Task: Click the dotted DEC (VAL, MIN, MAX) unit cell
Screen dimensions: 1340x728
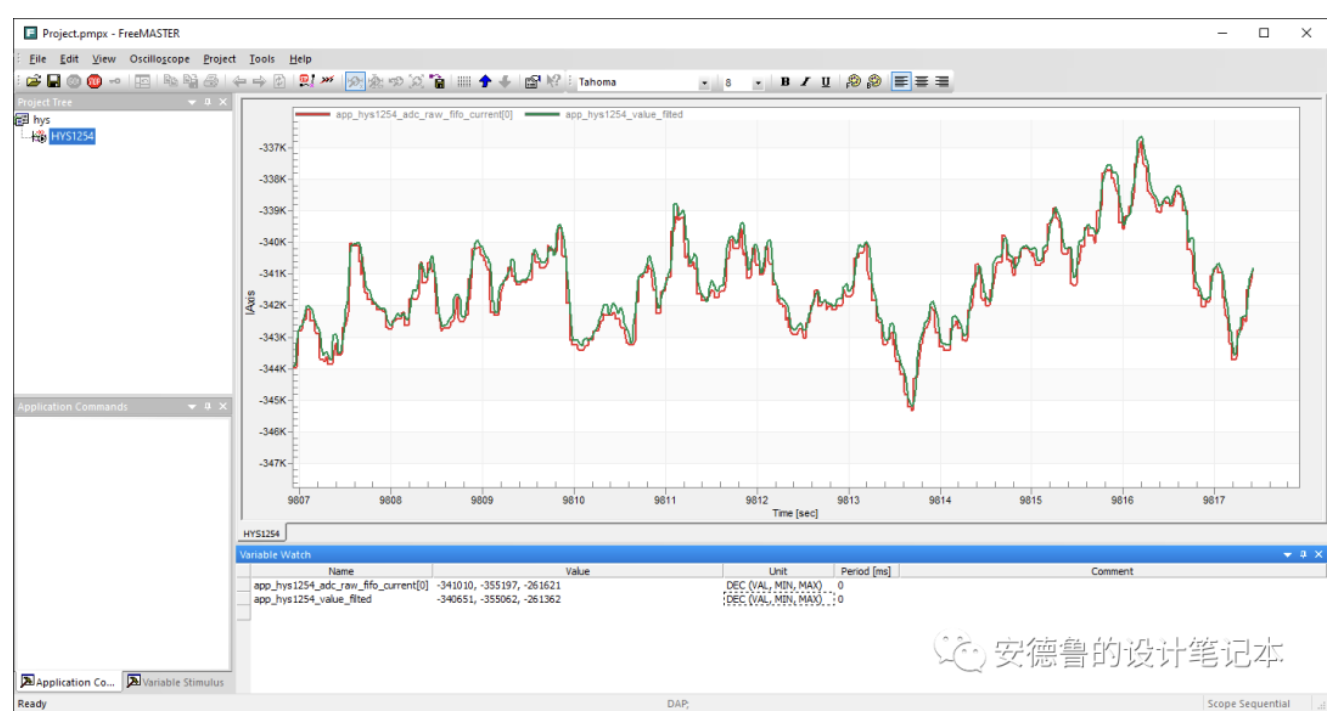Action: click(x=778, y=599)
